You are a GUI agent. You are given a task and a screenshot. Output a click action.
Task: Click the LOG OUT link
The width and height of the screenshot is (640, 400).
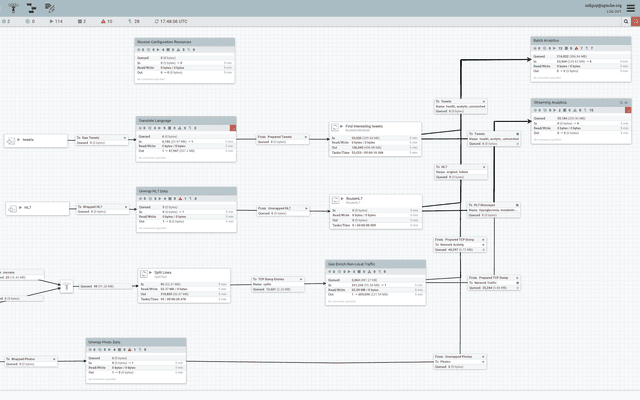(x=614, y=11)
